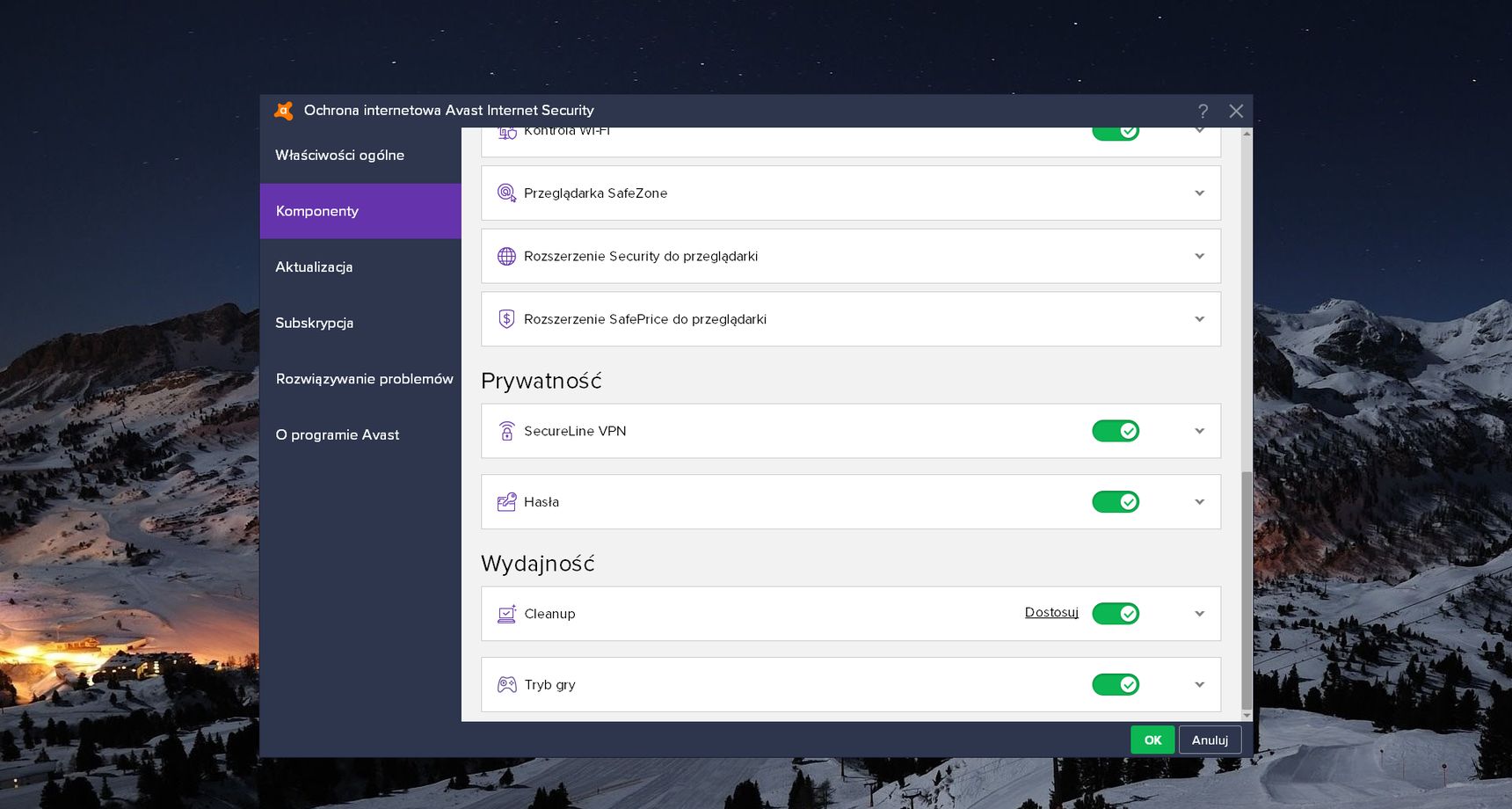Image resolution: width=1512 pixels, height=809 pixels.
Task: Click the Tryb gry label
Action: pos(549,685)
